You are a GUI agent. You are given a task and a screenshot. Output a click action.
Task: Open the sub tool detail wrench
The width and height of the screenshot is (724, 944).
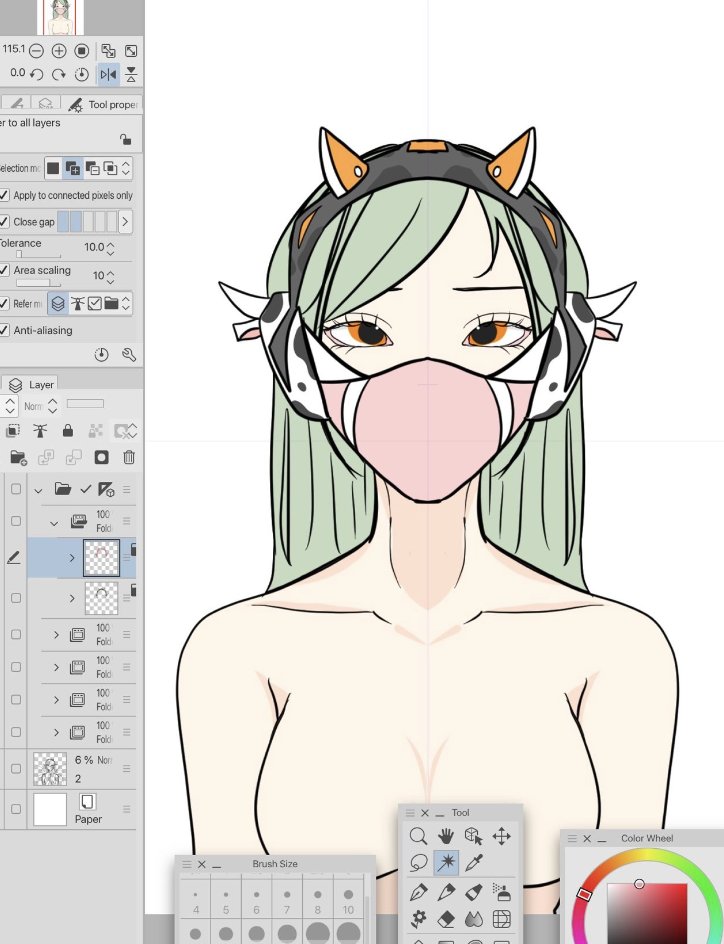[x=129, y=355]
